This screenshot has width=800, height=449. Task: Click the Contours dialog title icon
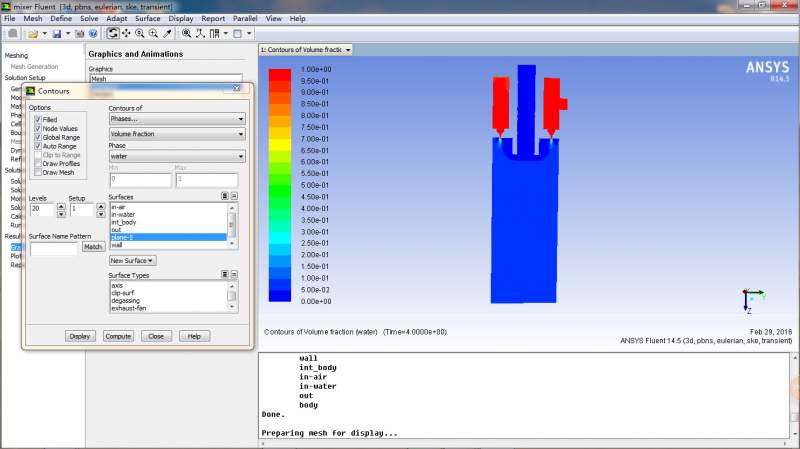click(x=31, y=91)
